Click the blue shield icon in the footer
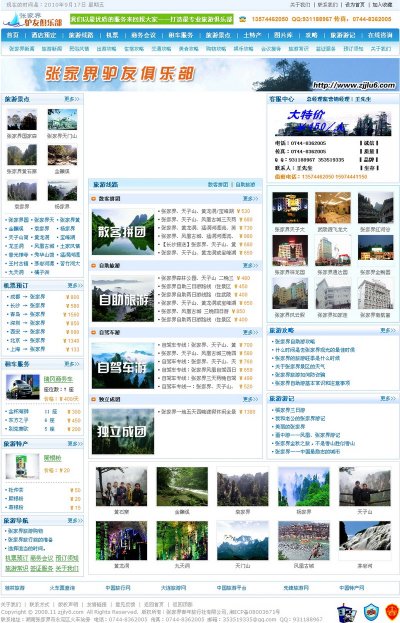 [371, 612]
